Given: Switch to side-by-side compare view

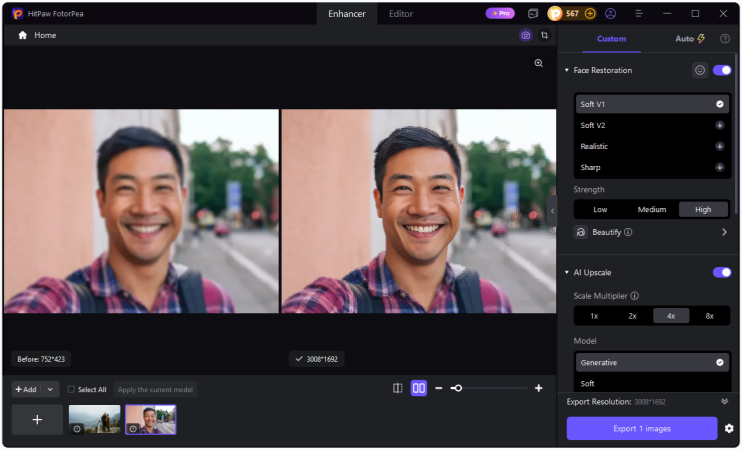Looking at the screenshot, I should click(419, 388).
